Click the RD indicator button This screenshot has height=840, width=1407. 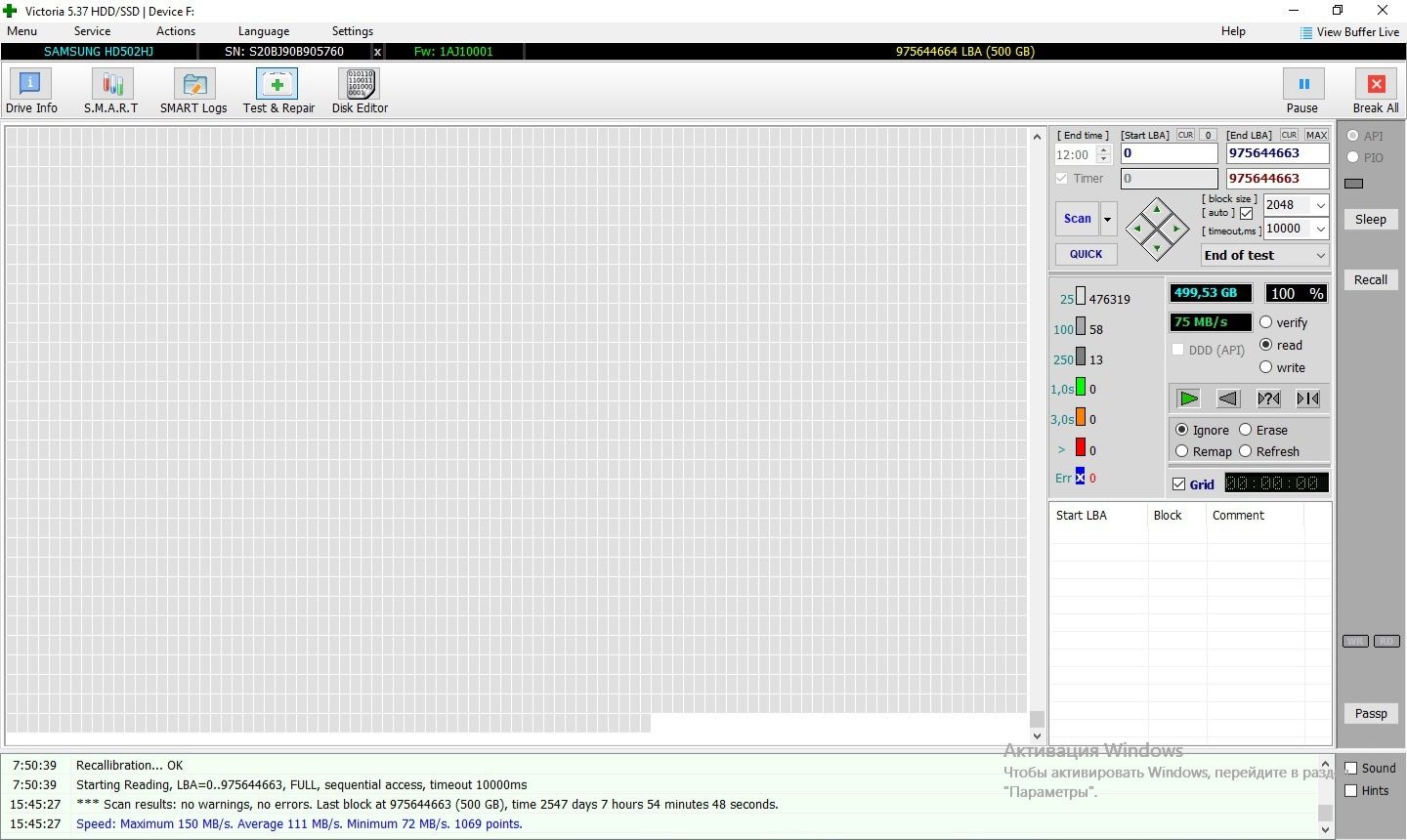tap(1386, 642)
